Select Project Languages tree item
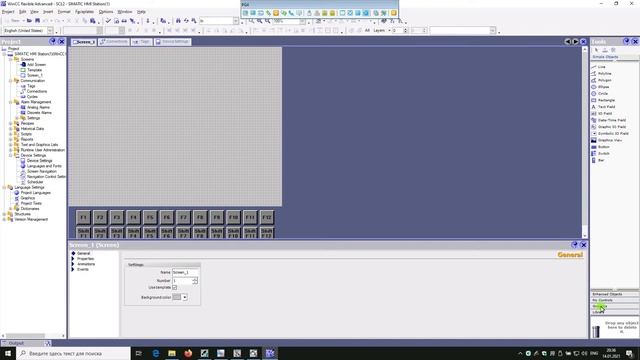640x360 pixels. click(36, 193)
